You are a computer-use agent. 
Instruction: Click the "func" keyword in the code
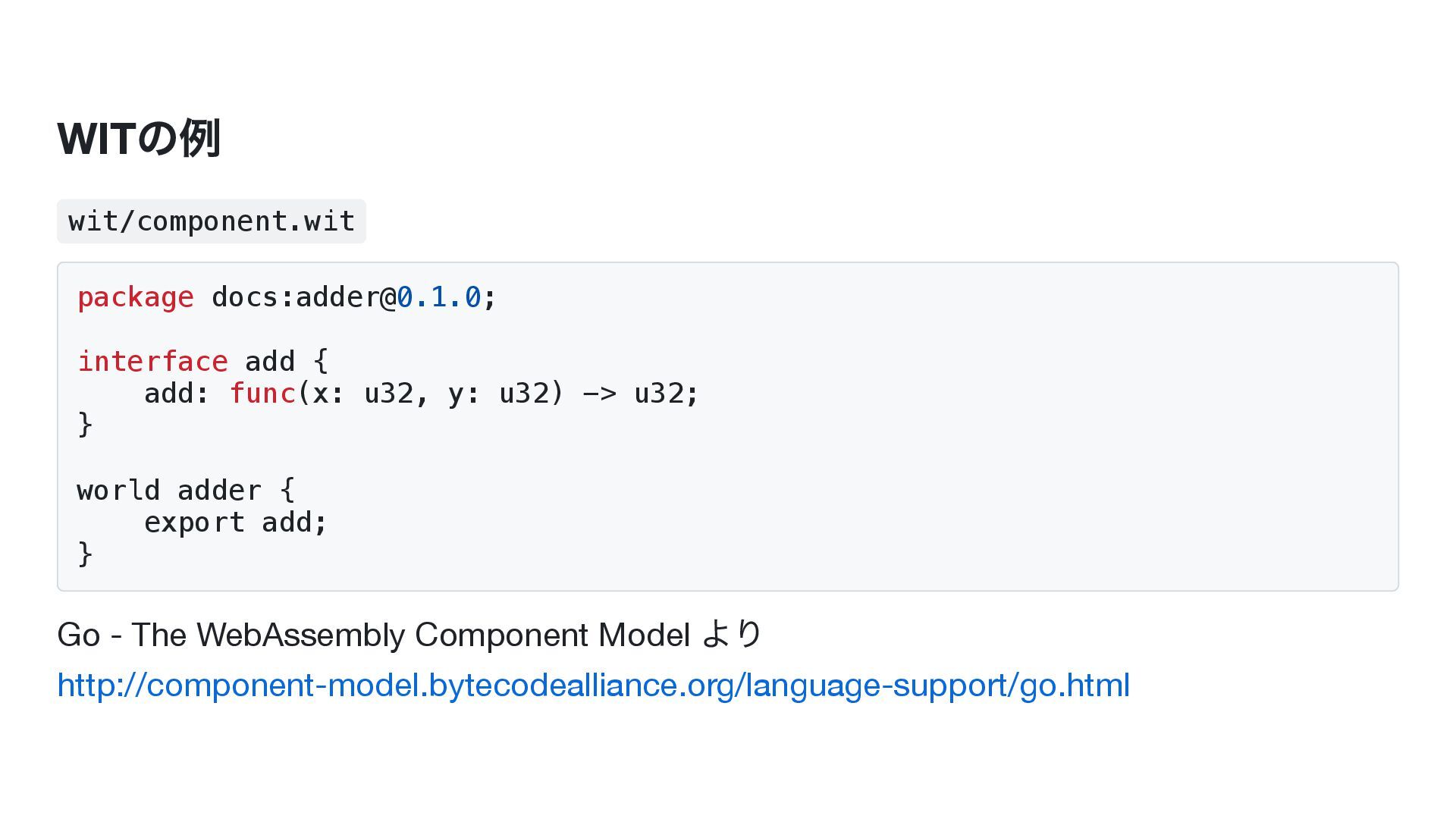click(x=262, y=394)
